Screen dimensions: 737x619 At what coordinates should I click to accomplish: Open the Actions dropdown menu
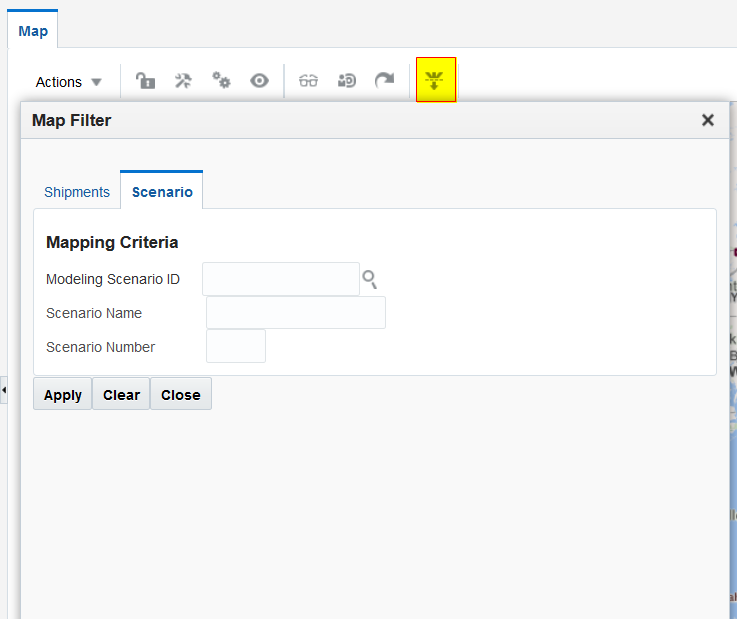pyautogui.click(x=69, y=82)
